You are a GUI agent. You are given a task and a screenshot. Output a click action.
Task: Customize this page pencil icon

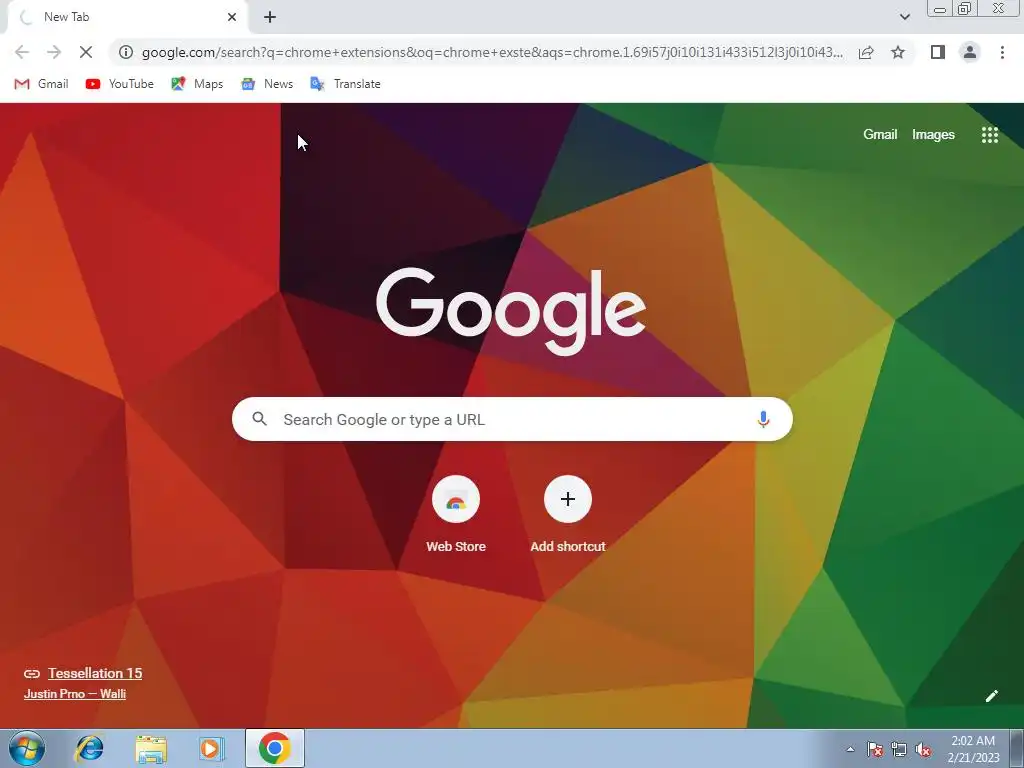(991, 696)
